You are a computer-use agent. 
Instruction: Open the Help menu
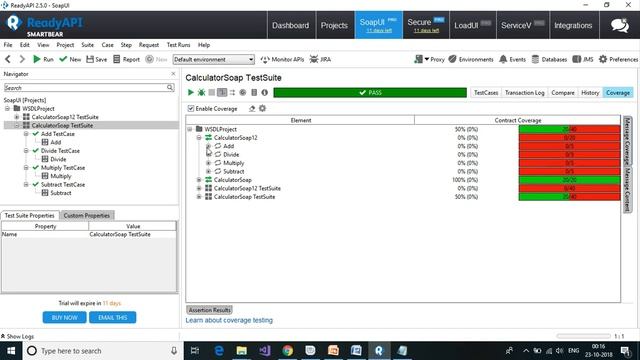coord(204,45)
